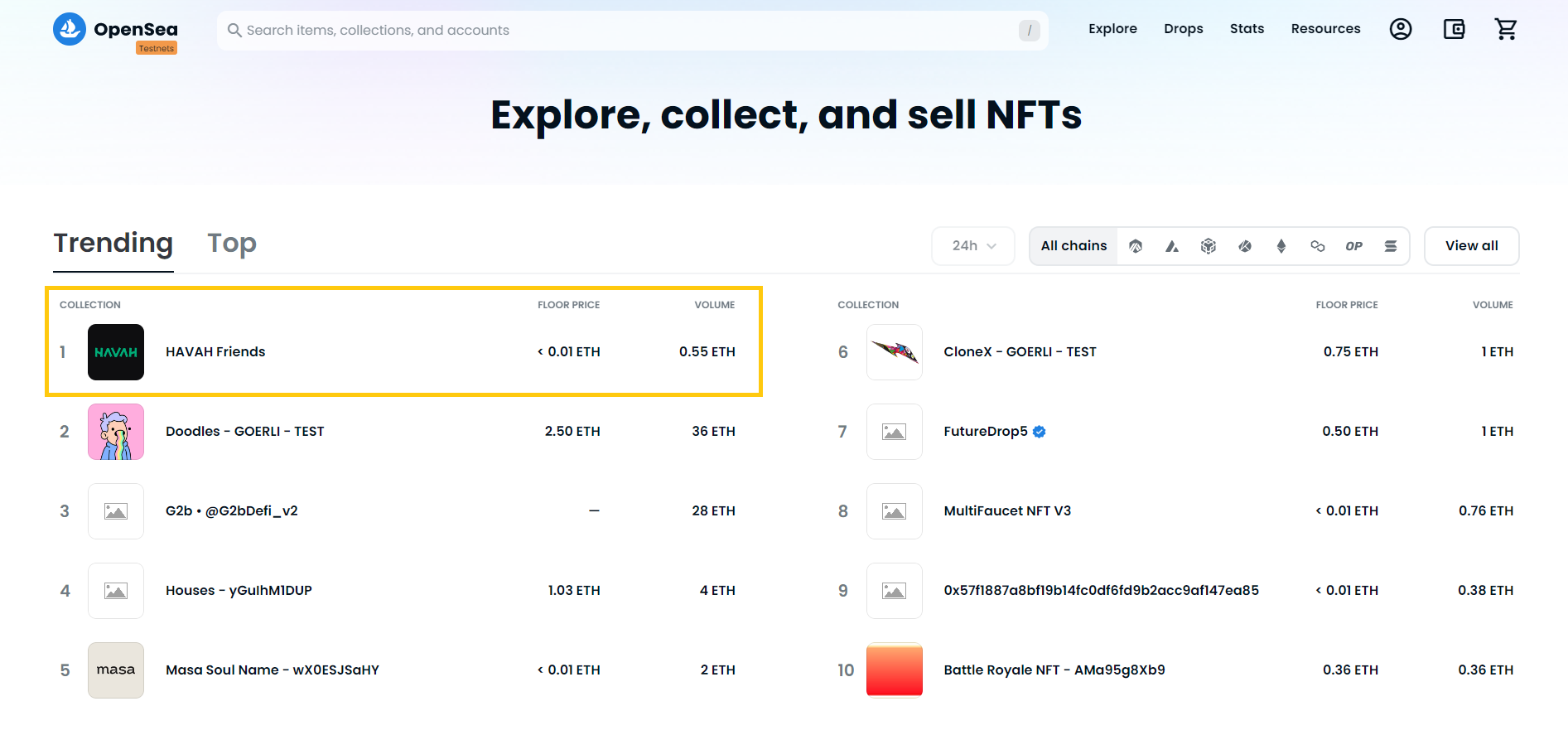Click the 0.75 ETH floor price for CloneX
The image size is (1568, 735).
pyautogui.click(x=1351, y=352)
